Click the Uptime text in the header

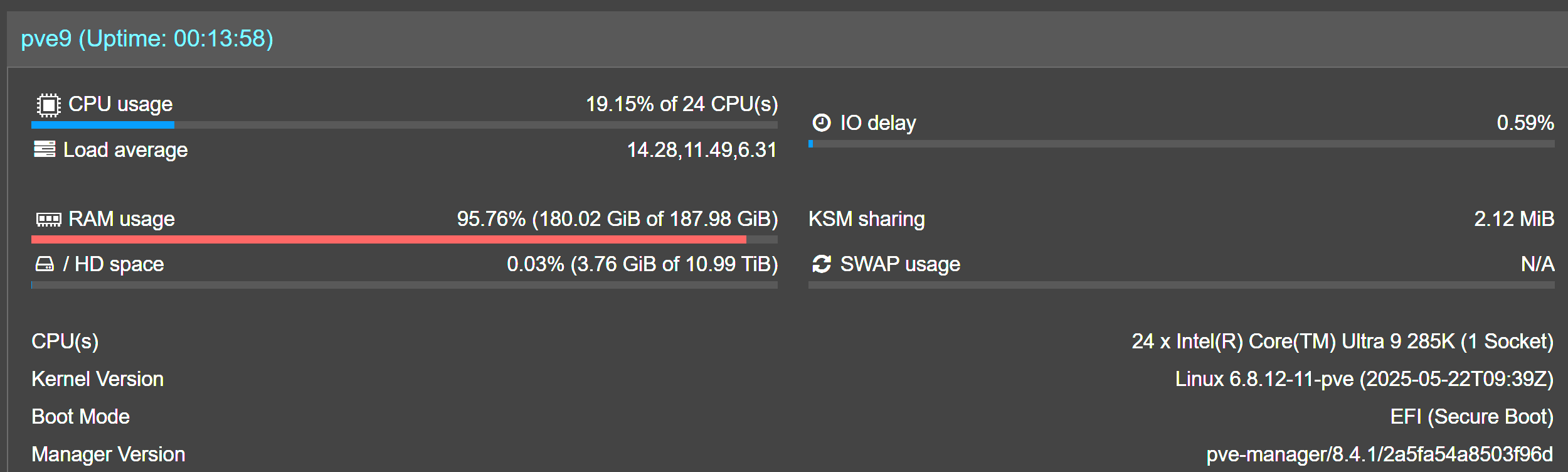[x=179, y=39]
